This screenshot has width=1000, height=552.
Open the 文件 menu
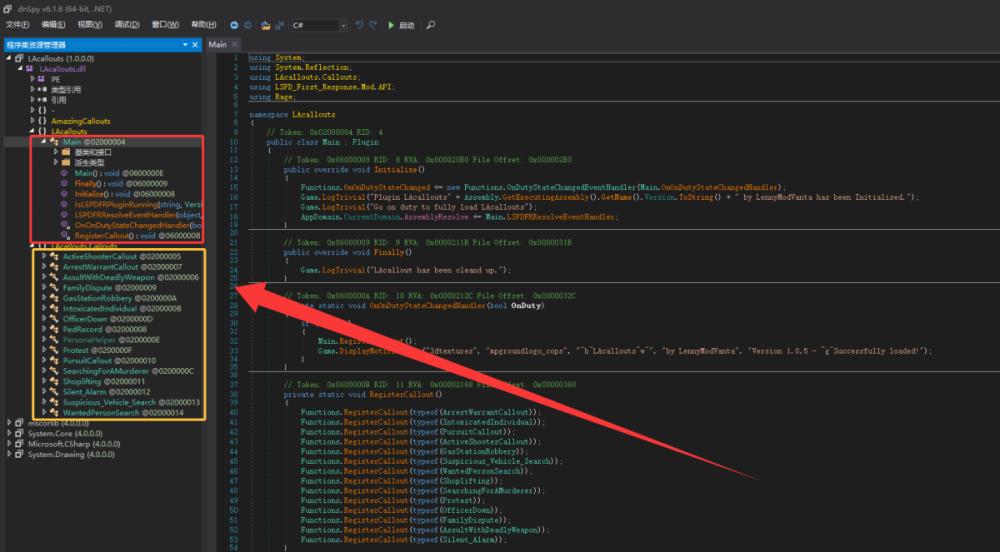click(x=17, y=25)
